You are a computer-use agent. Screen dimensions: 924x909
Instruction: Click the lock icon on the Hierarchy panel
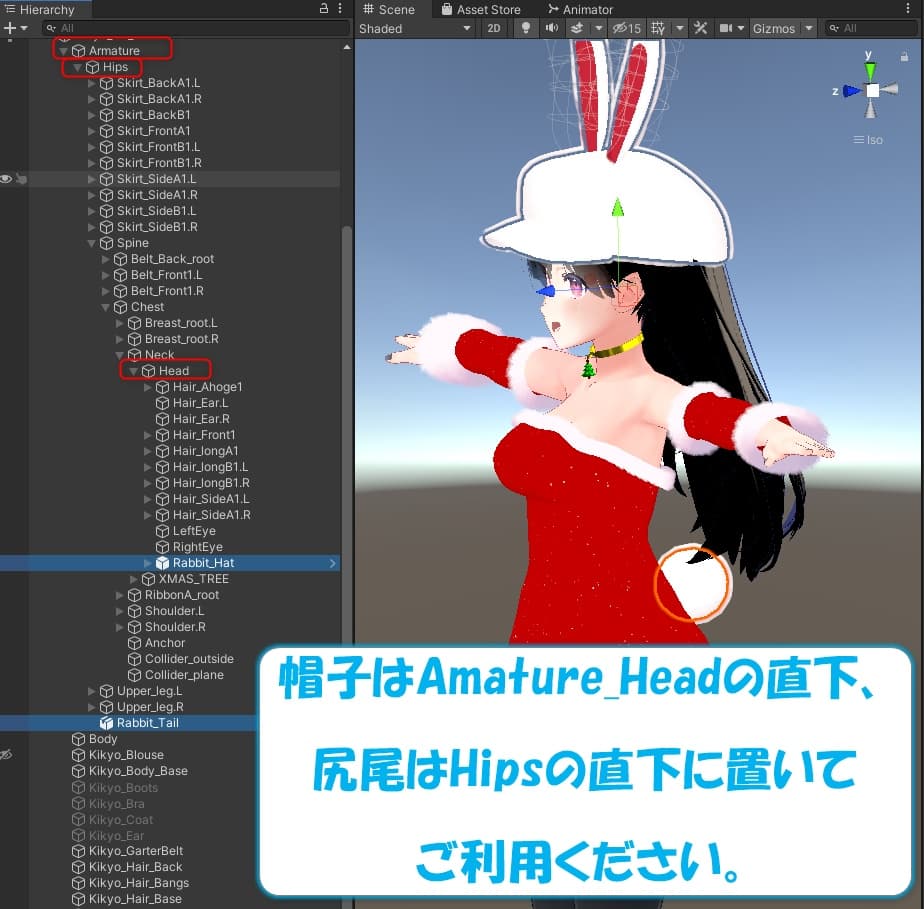click(324, 8)
